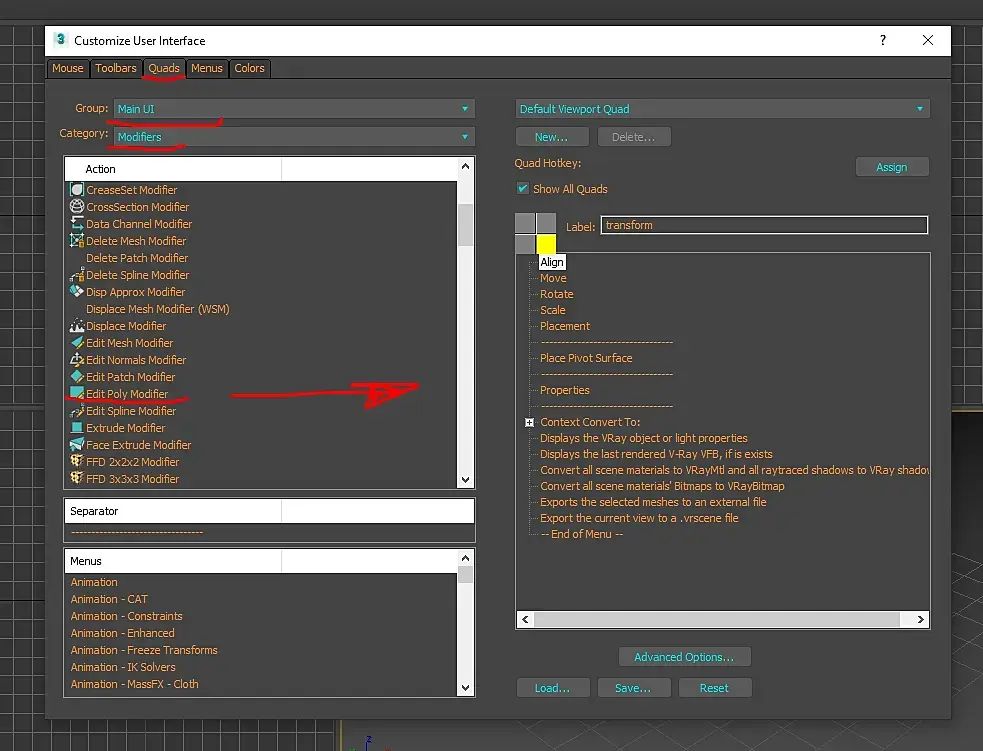The height and width of the screenshot is (751, 983).
Task: Select Animation - Freeze Transforms menu entry
Action: [144, 650]
